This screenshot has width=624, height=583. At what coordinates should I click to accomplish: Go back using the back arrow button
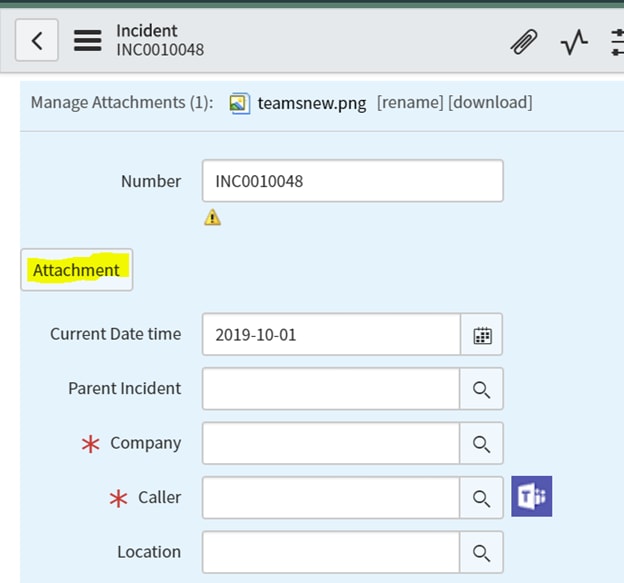point(37,40)
